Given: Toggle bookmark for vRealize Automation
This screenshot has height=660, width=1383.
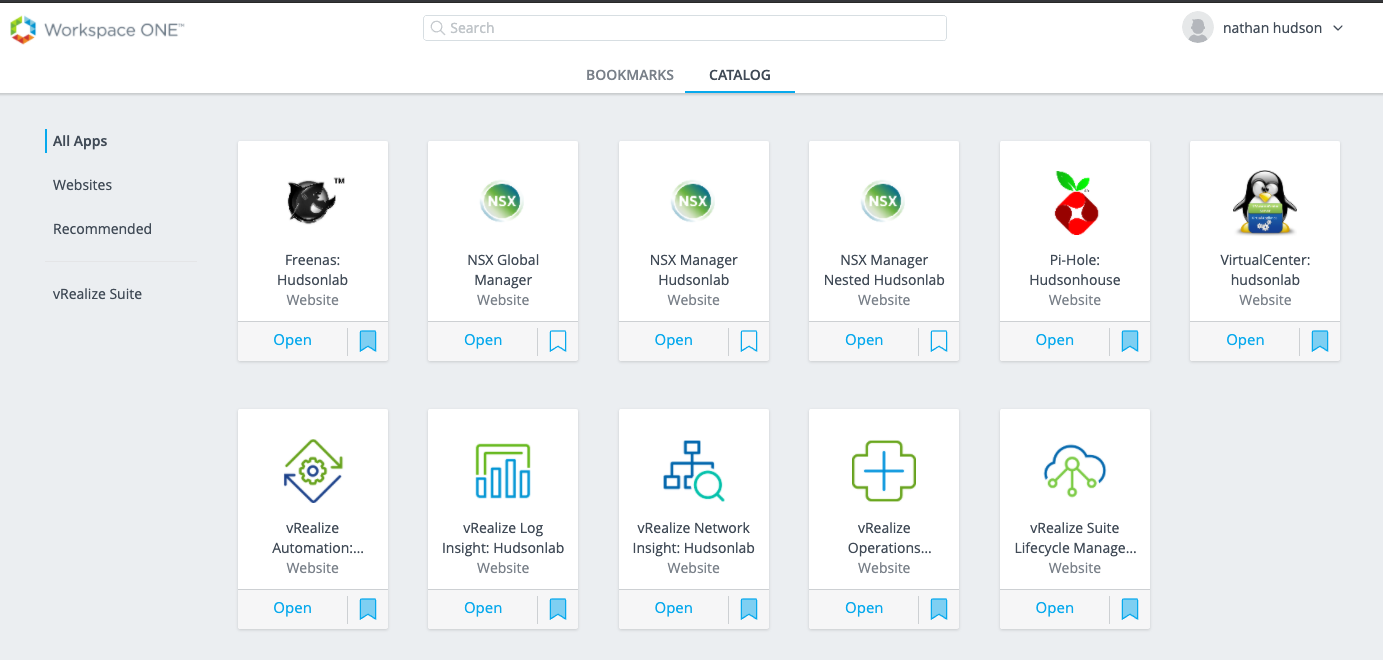Looking at the screenshot, I should pyautogui.click(x=368, y=609).
